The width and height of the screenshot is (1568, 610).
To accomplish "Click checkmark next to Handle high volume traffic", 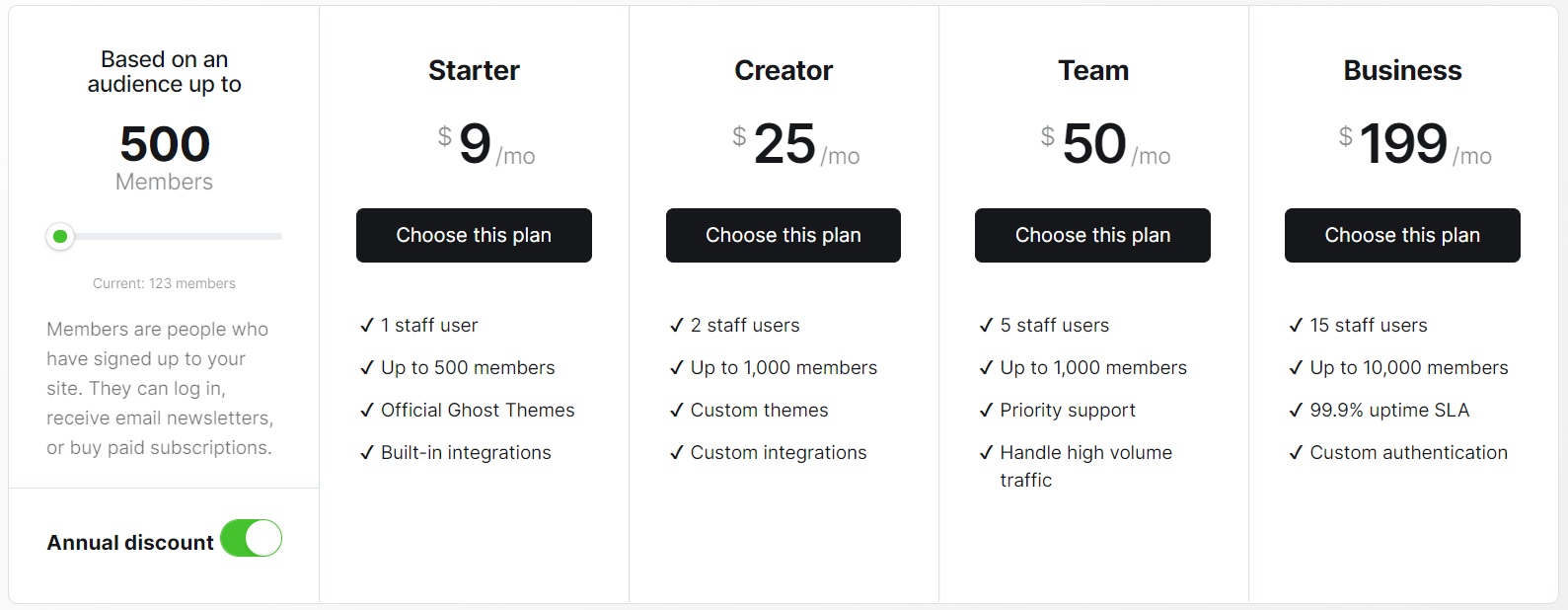I will [x=987, y=453].
